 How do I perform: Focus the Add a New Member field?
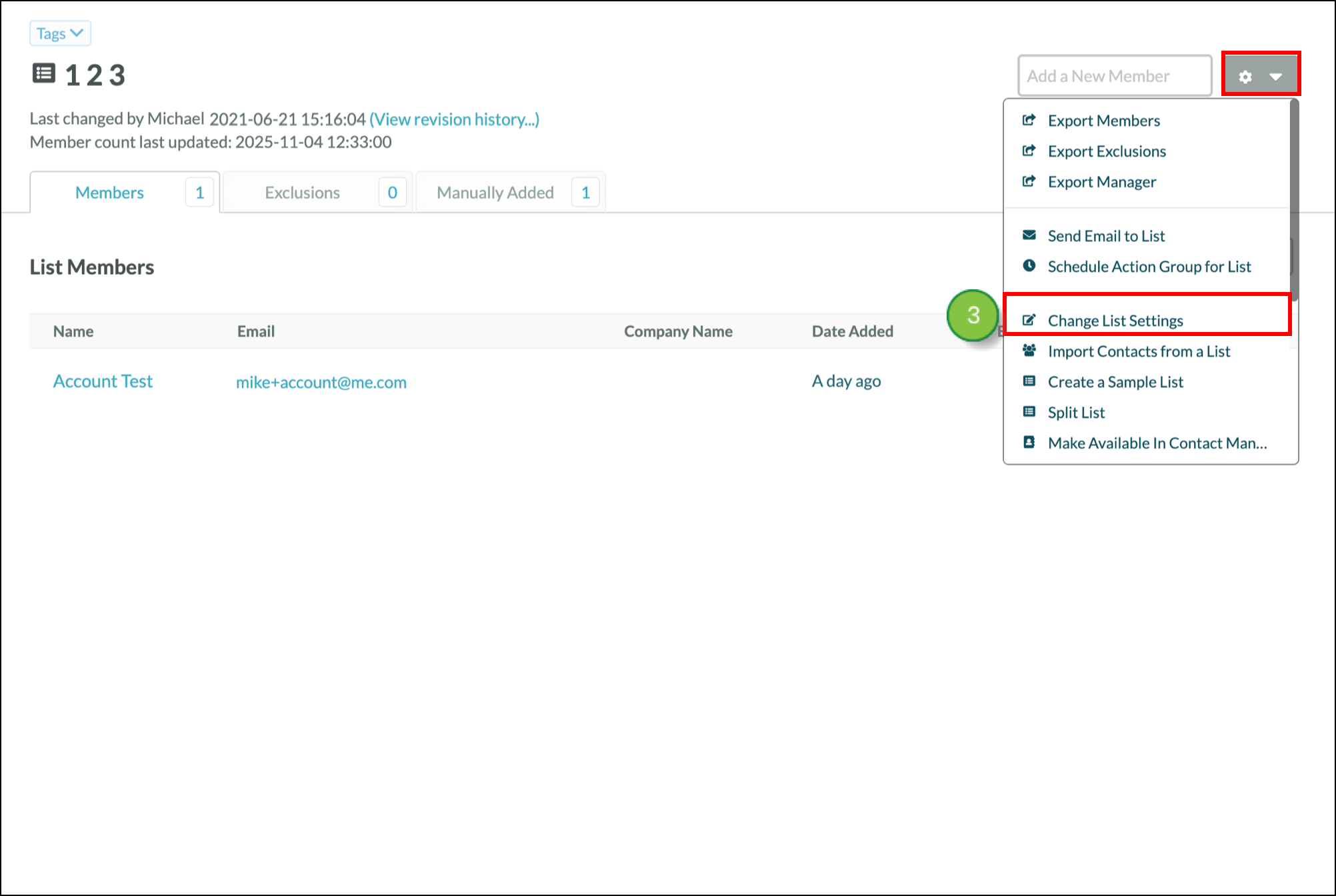click(1114, 76)
